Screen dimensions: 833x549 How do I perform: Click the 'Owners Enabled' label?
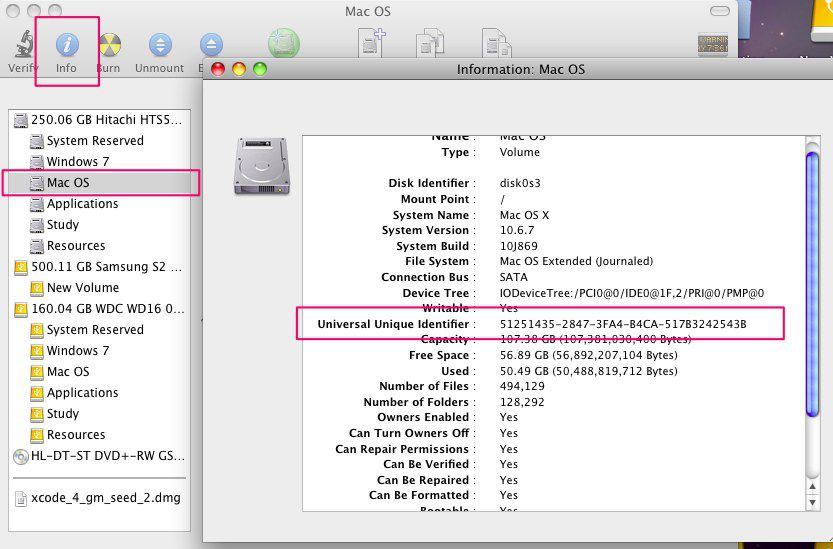click(423, 418)
